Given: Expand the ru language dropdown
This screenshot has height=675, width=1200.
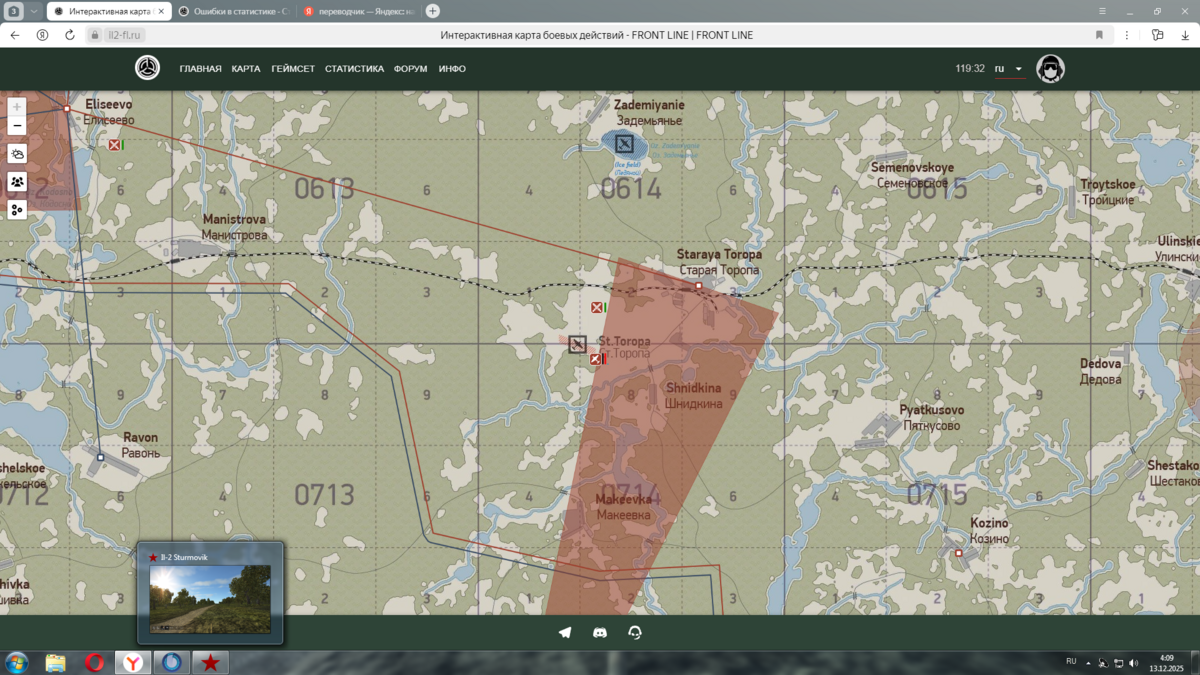Looking at the screenshot, I should (1009, 69).
